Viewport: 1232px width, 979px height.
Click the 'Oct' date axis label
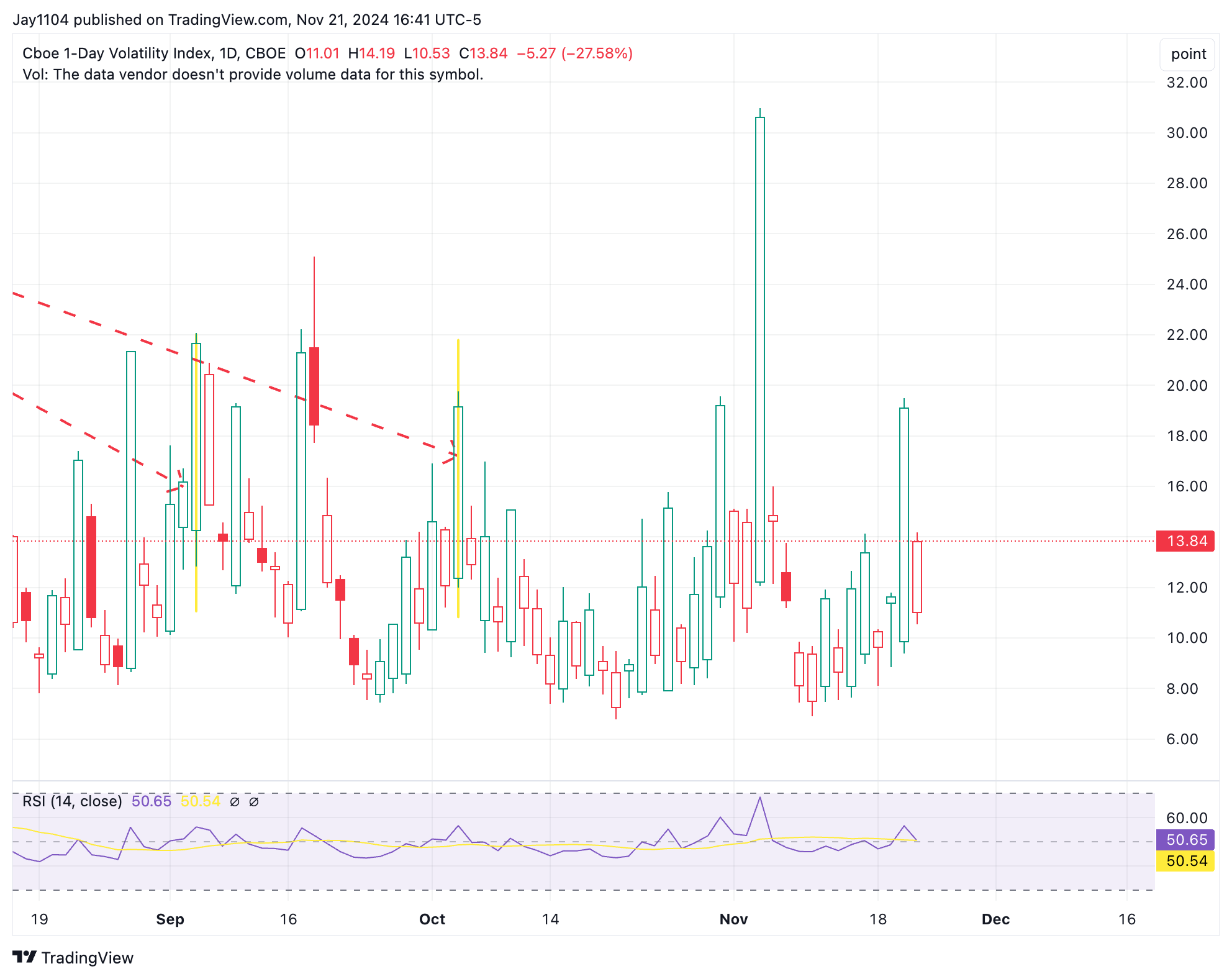coord(432,919)
